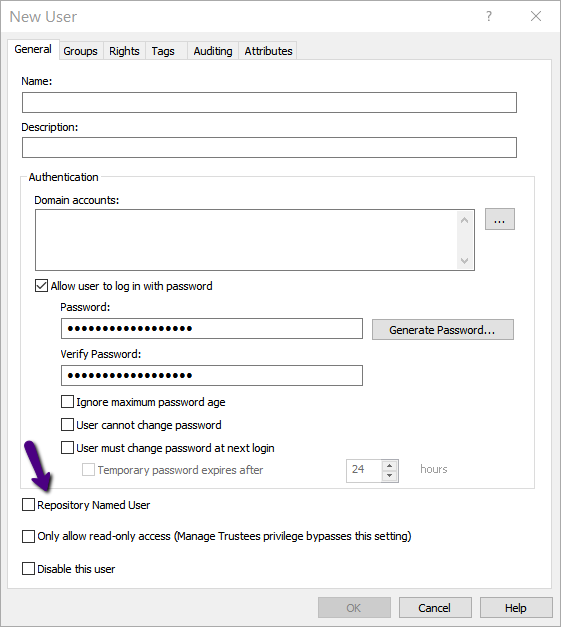Viewport: 561px width, 627px height.
Task: Enable Ignore maximum password age
Action: tap(67, 402)
